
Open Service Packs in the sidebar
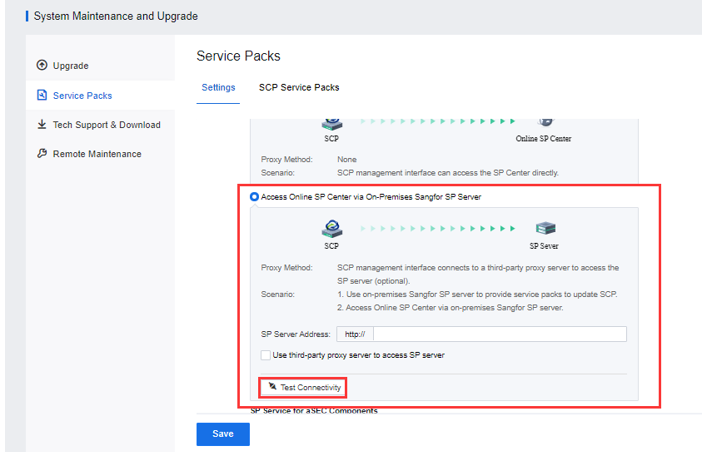point(100,95)
